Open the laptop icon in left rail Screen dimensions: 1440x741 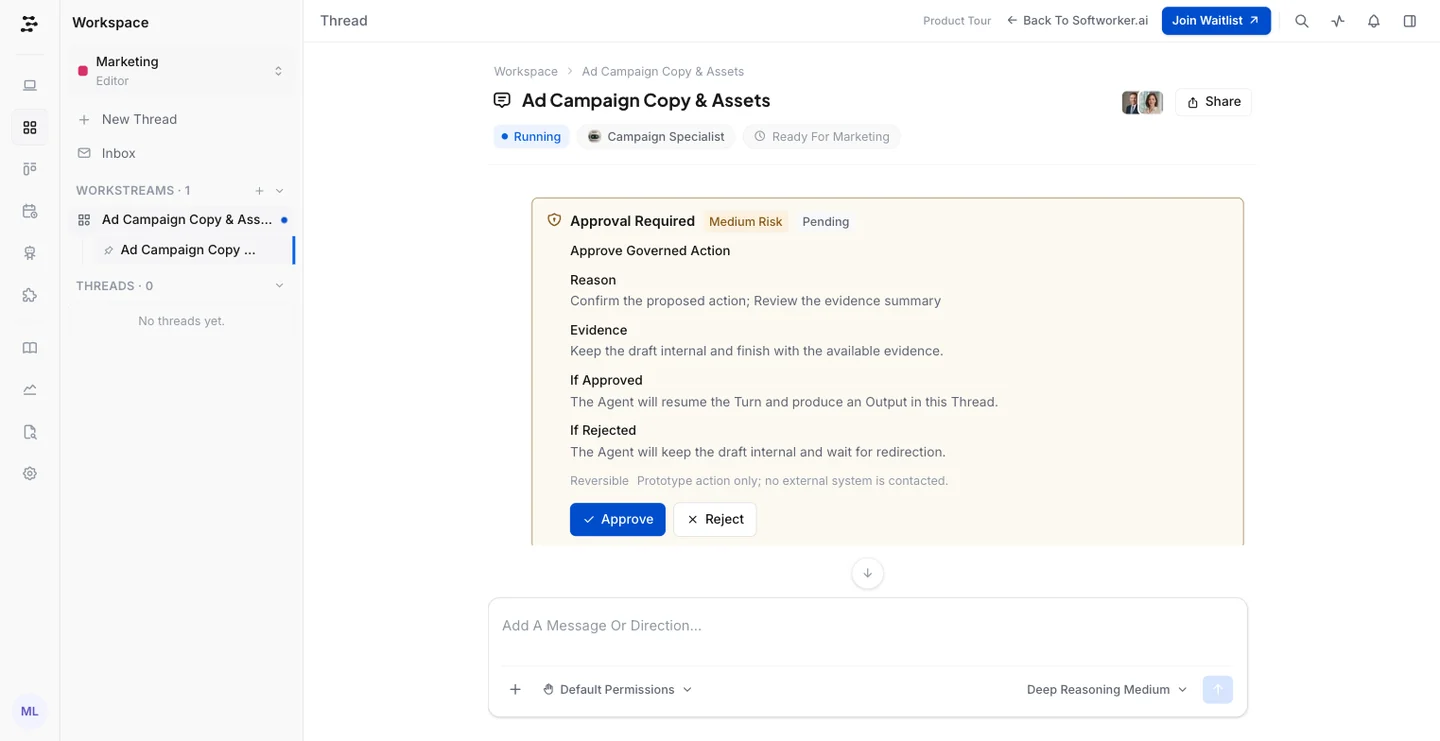click(30, 86)
